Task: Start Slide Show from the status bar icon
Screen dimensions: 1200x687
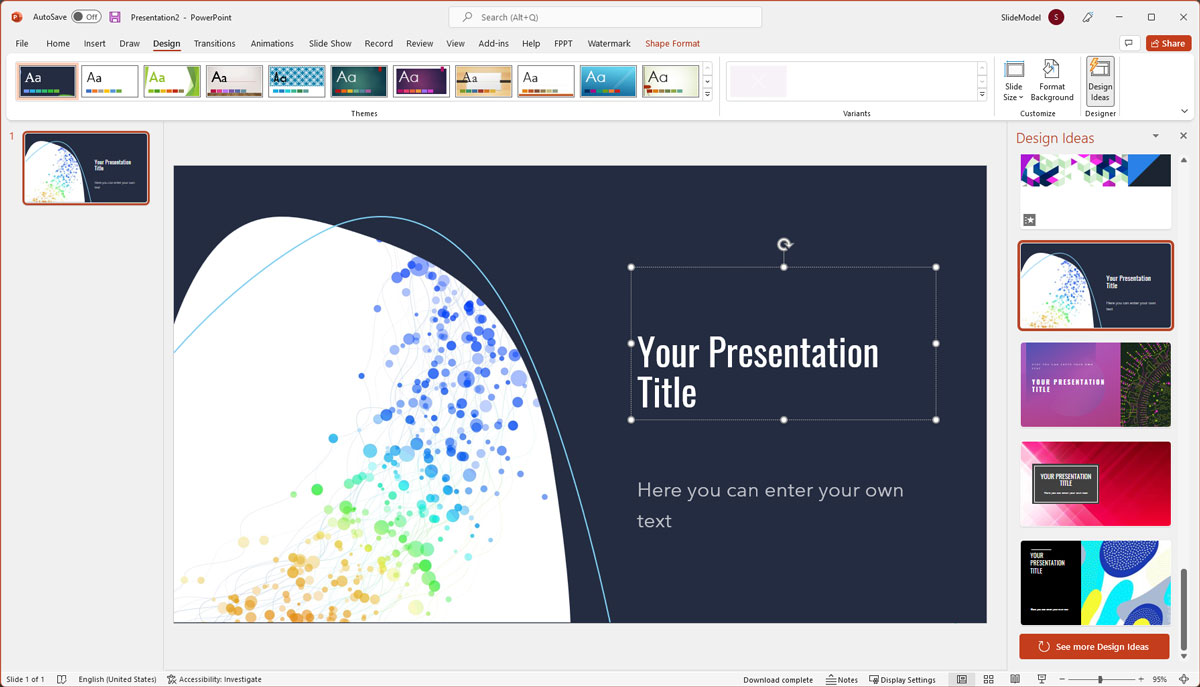Action: [x=1041, y=679]
